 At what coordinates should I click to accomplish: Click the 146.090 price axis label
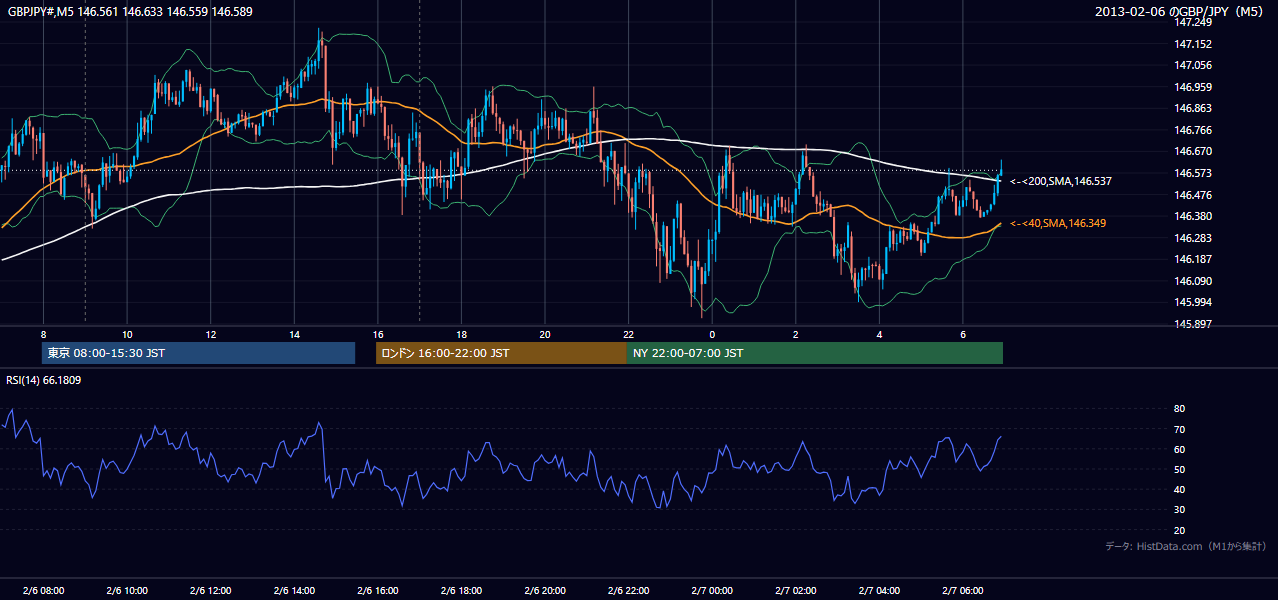[1193, 281]
